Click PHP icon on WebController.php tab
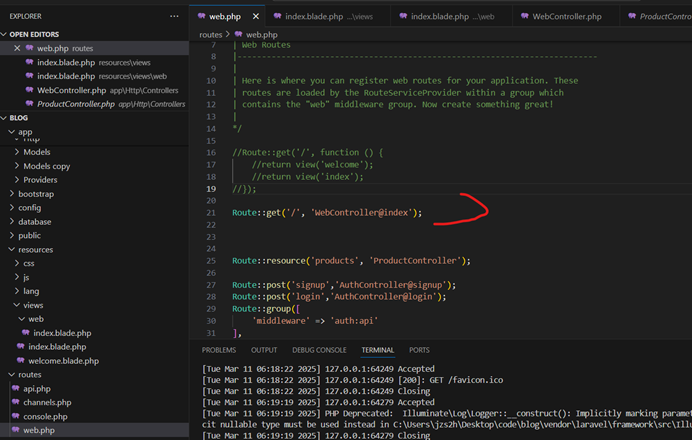 point(525,16)
